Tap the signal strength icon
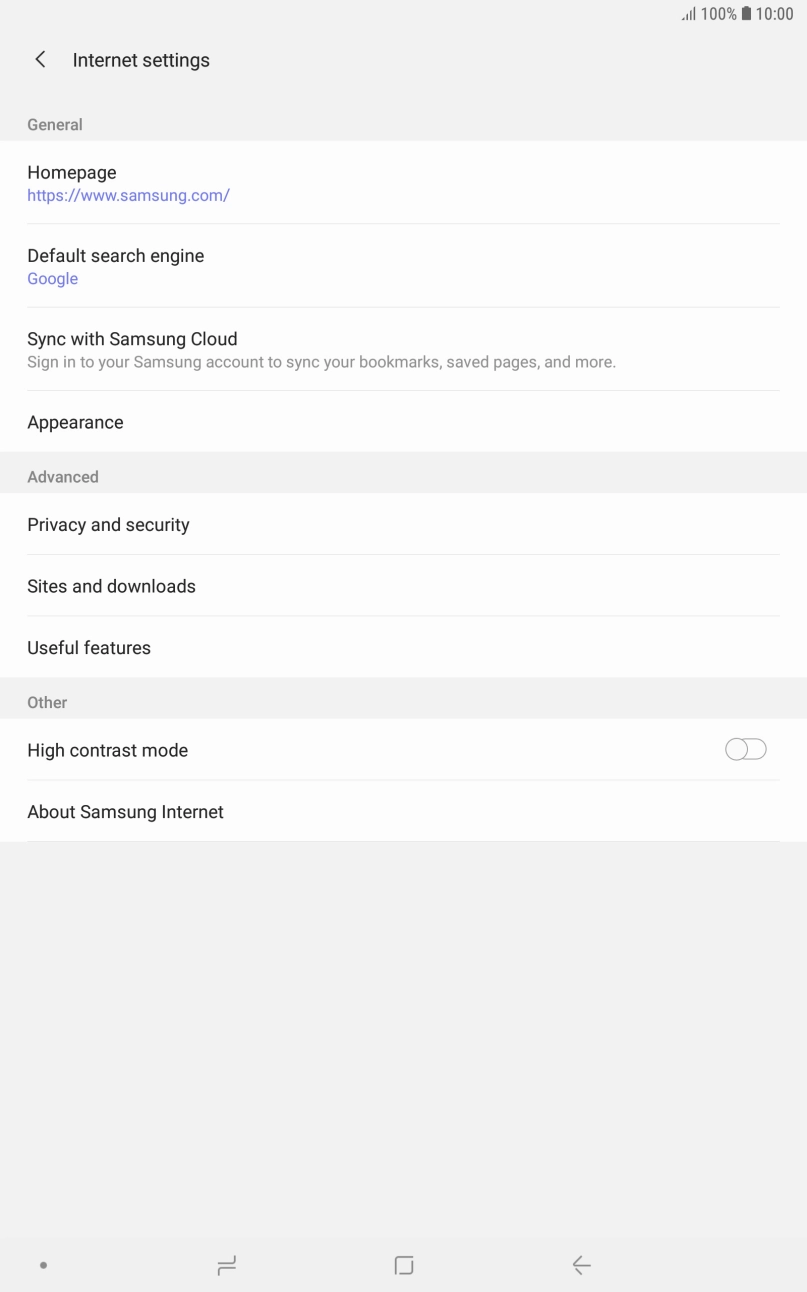Image resolution: width=807 pixels, height=1292 pixels. (x=688, y=14)
